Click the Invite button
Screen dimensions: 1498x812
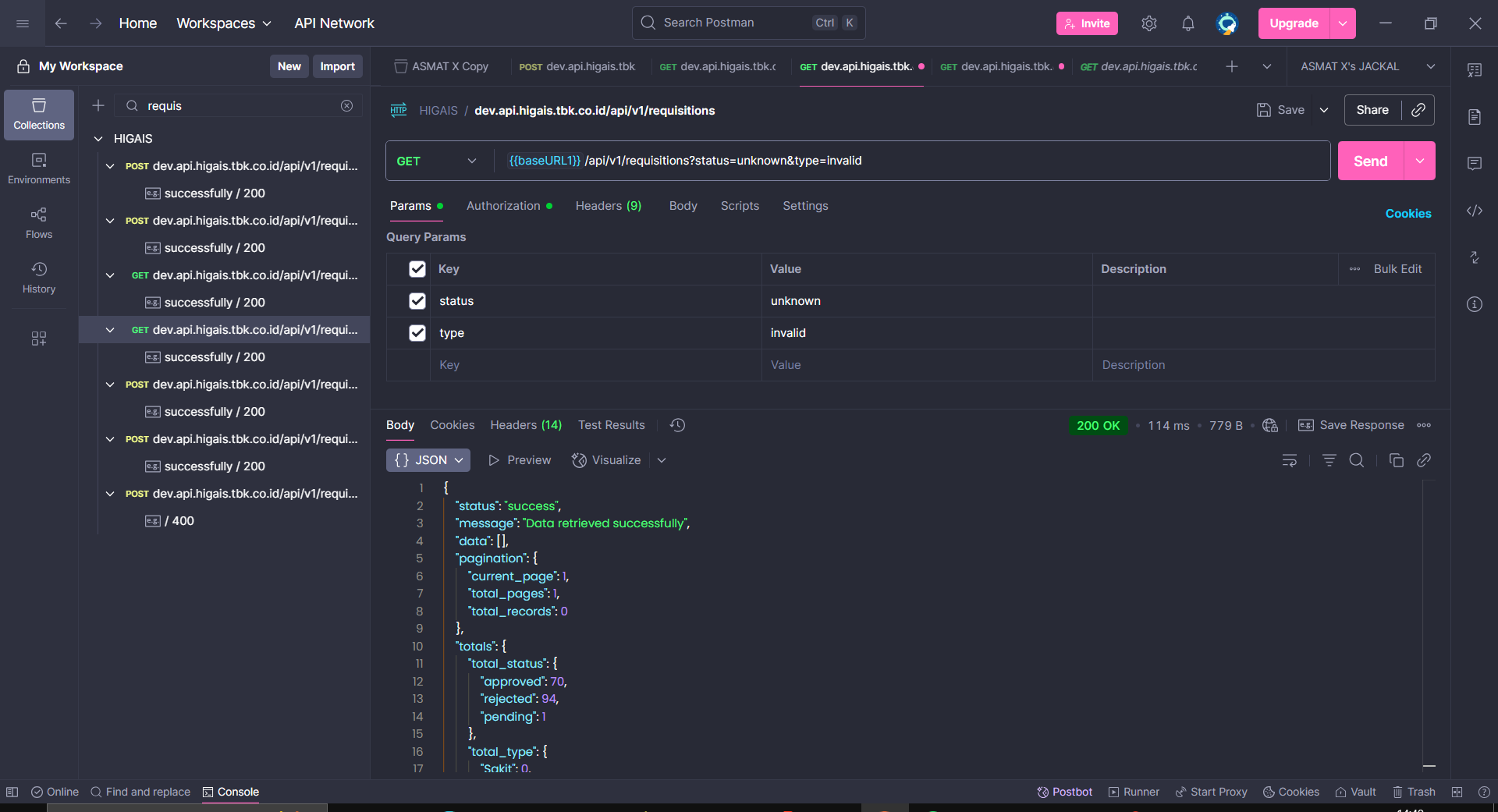coord(1087,23)
